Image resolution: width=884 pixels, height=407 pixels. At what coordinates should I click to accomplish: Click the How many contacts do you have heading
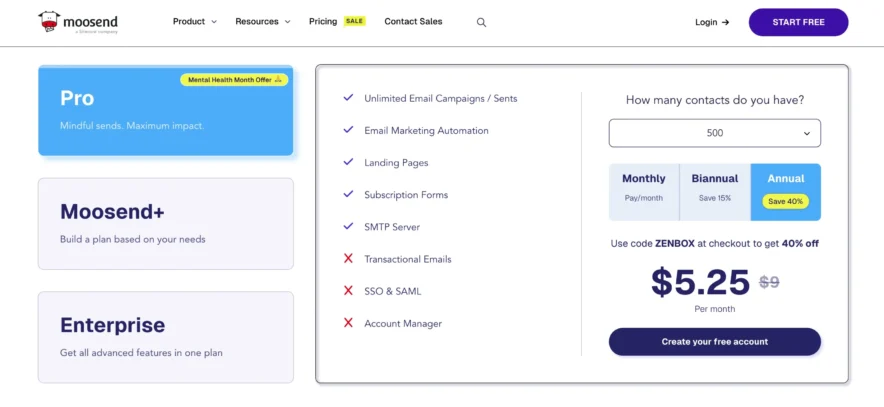tap(715, 100)
